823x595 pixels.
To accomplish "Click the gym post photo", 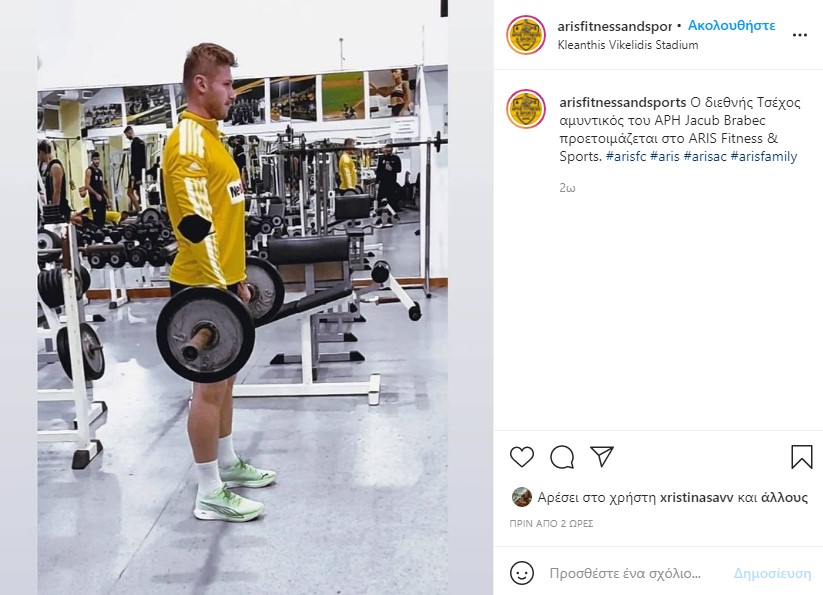I will pyautogui.click(x=242, y=298).
